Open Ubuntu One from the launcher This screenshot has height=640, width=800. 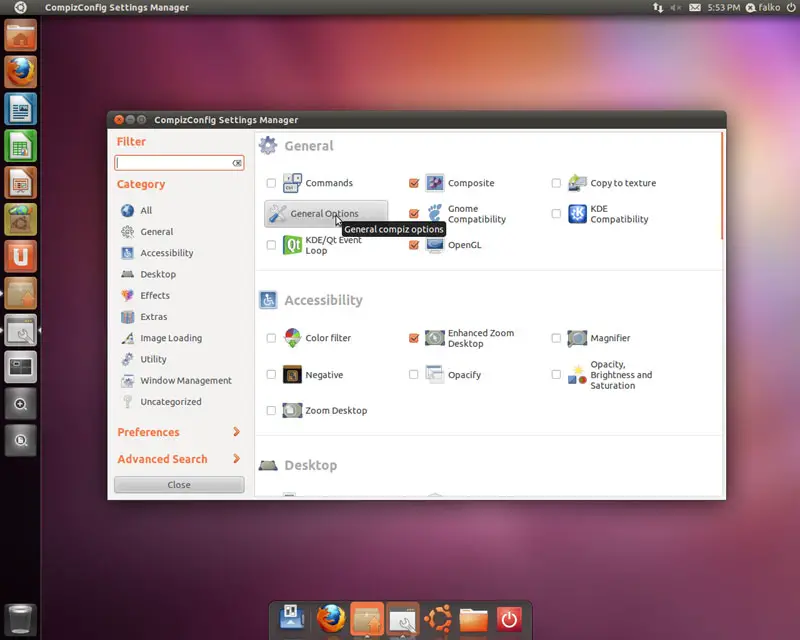click(x=20, y=256)
